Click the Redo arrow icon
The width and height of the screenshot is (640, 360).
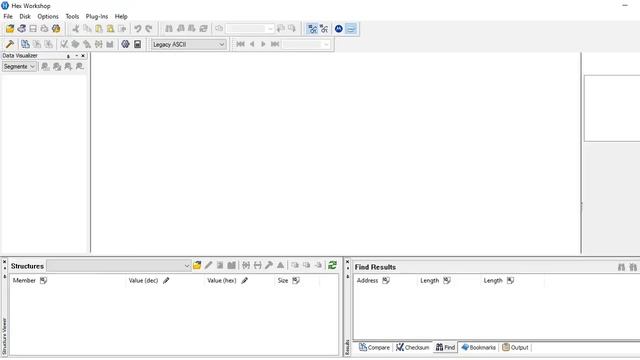(x=149, y=29)
